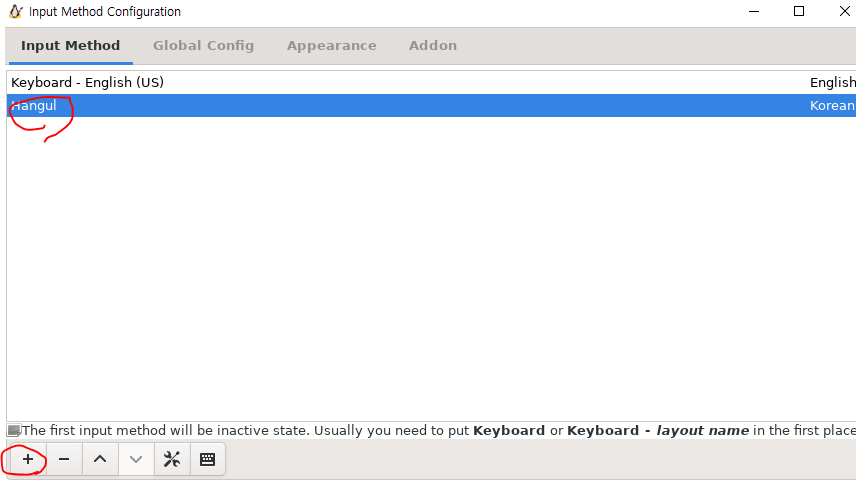Open configure tools for the selected input method
The height and width of the screenshot is (480, 856).
(x=172, y=459)
